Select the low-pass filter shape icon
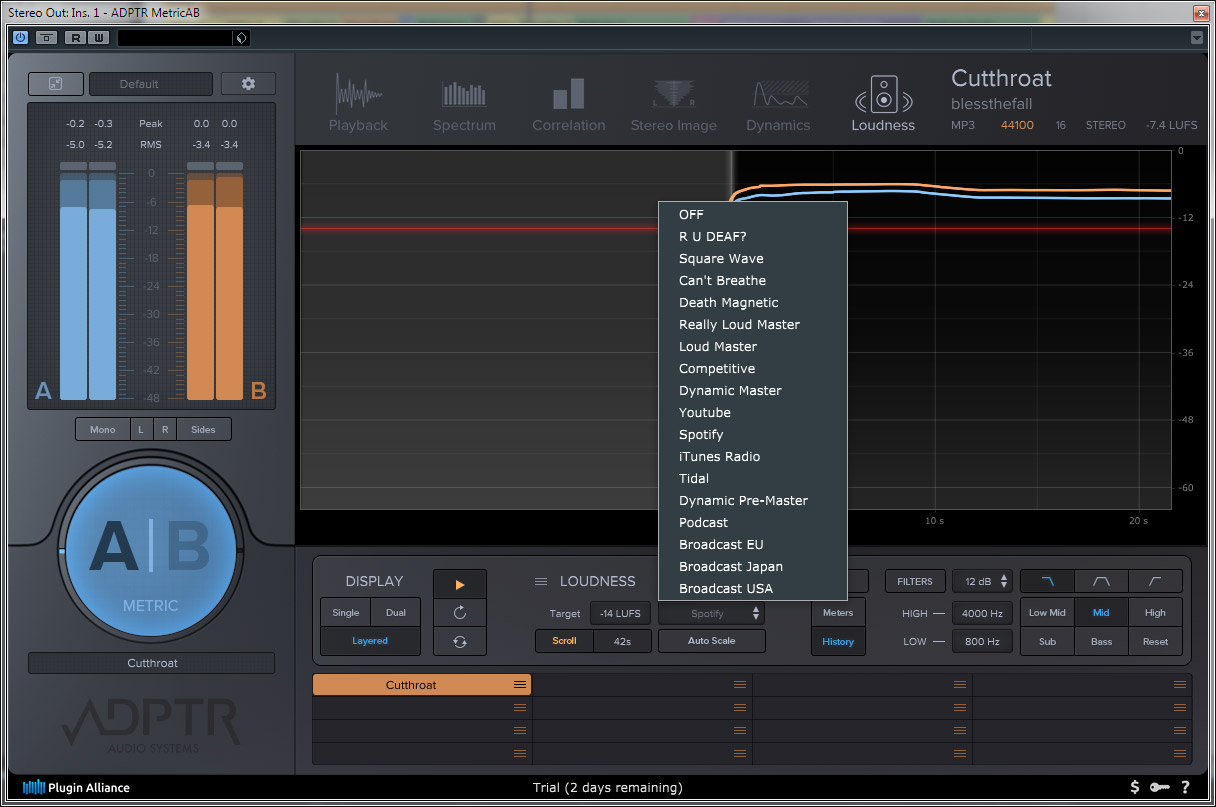This screenshot has height=807, width=1216. [x=1047, y=581]
